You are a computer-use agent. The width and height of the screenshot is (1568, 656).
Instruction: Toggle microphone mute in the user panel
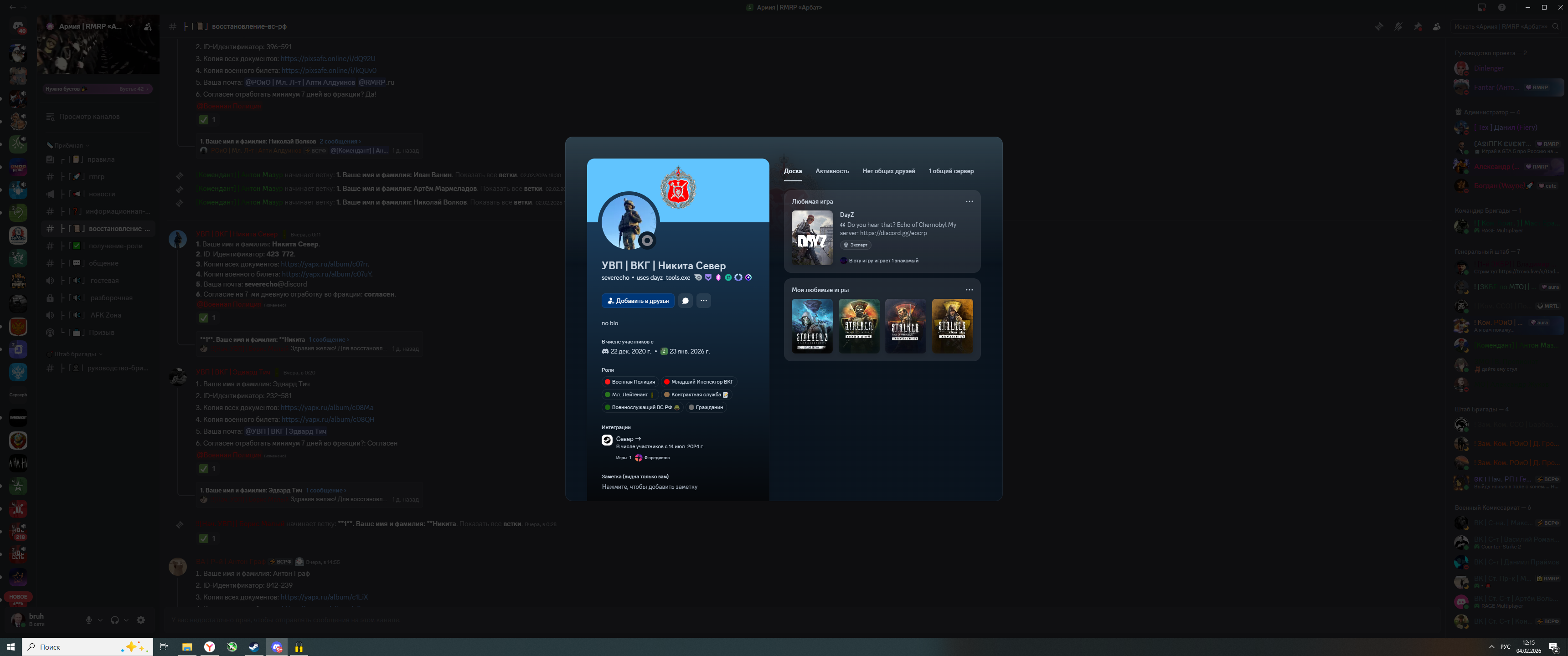pyautogui.click(x=88, y=620)
